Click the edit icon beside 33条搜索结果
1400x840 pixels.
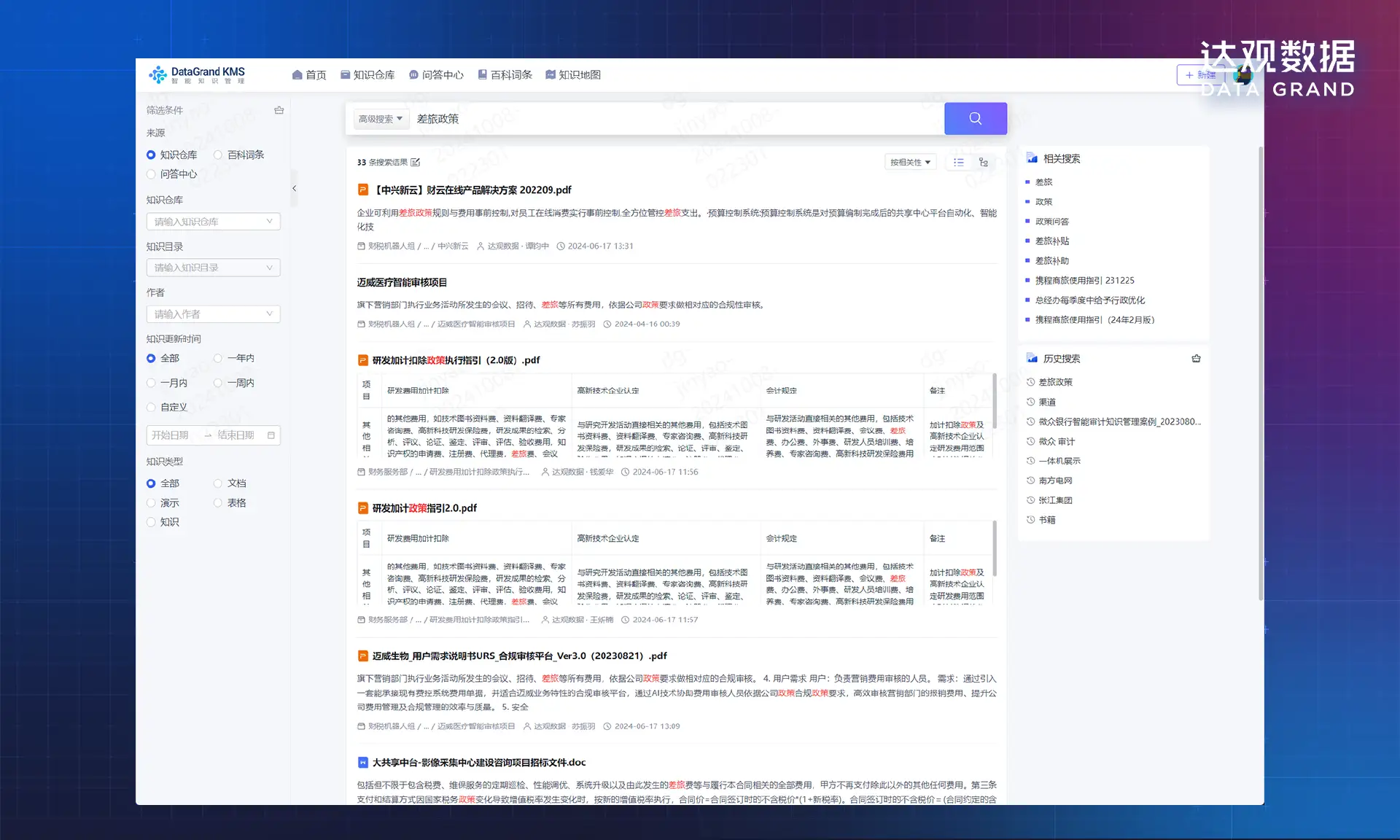[416, 162]
